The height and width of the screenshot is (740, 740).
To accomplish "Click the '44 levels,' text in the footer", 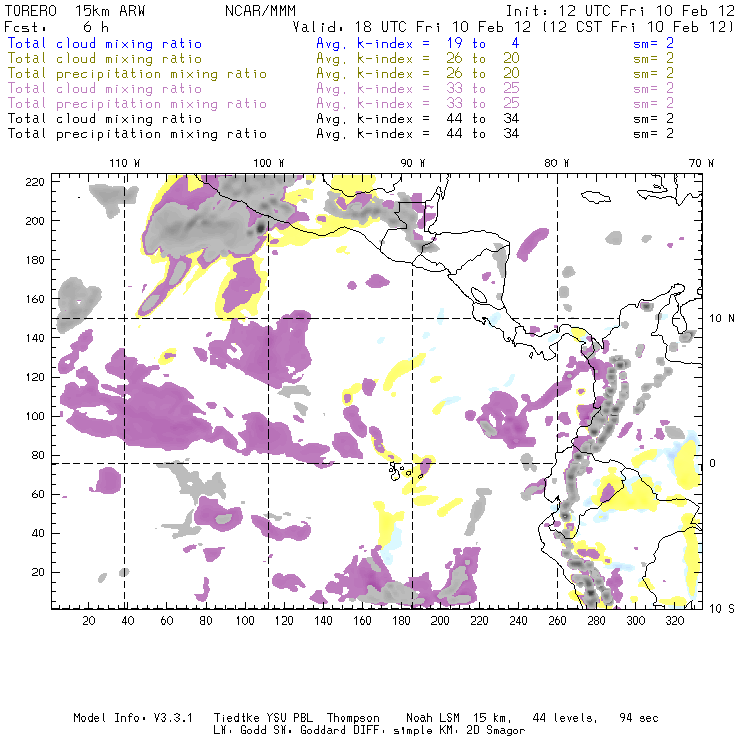I will 565,719.
